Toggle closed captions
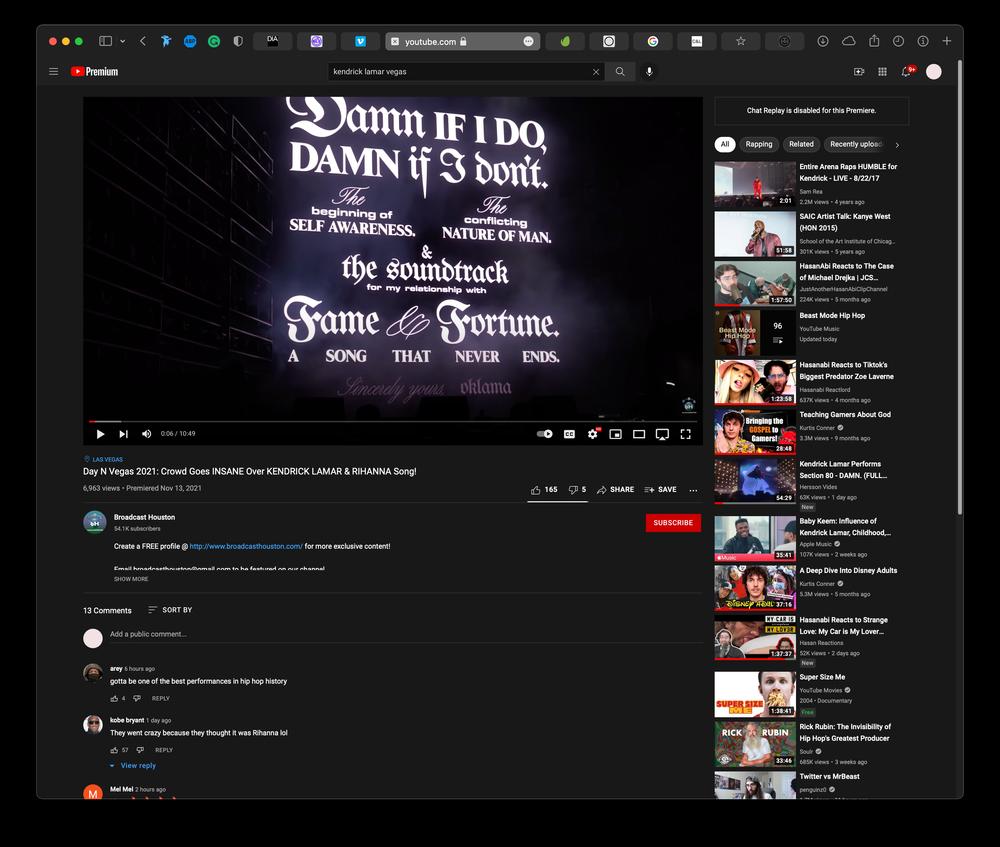The height and width of the screenshot is (847, 1000). (x=570, y=434)
